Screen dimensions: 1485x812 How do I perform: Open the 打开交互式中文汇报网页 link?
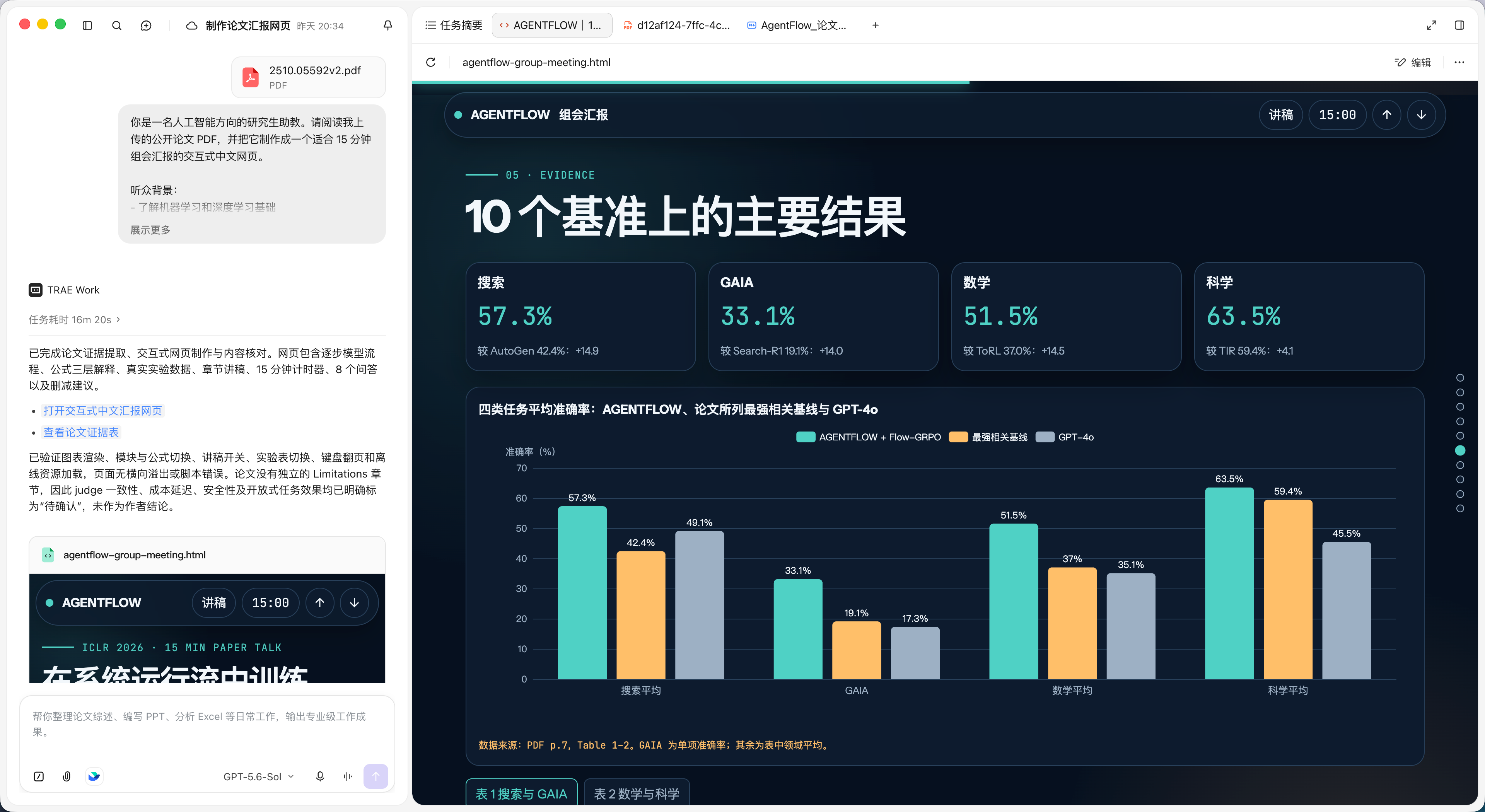click(x=102, y=410)
